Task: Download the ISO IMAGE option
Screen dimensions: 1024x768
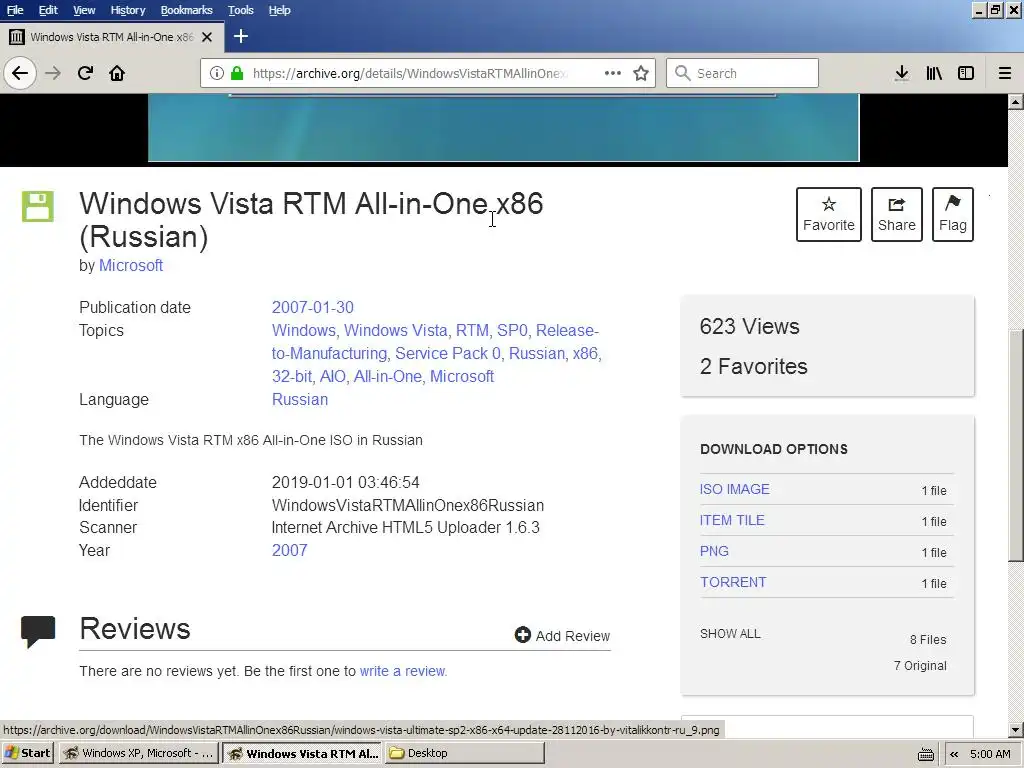Action: [x=735, y=489]
